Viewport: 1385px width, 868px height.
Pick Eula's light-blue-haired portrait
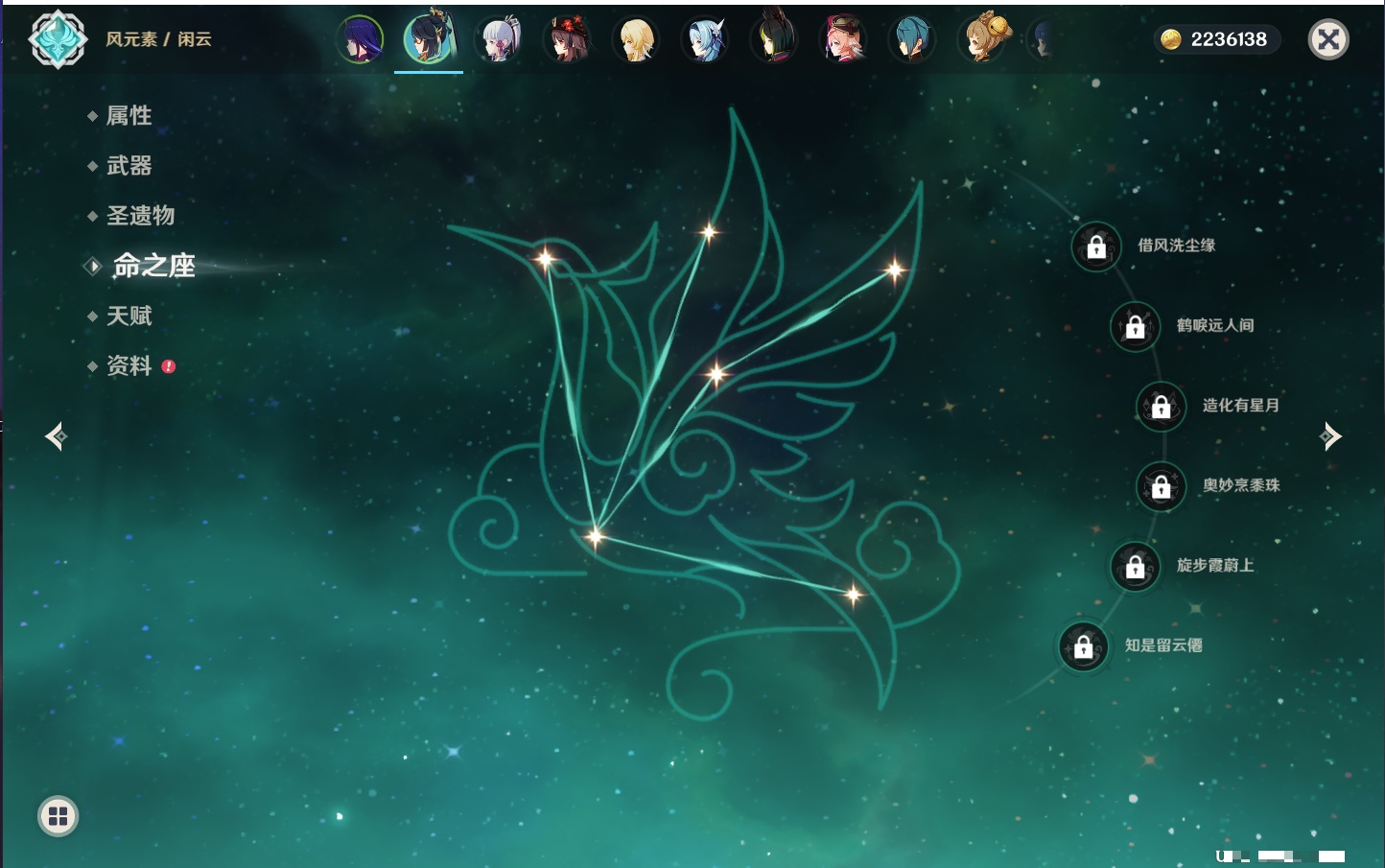705,40
